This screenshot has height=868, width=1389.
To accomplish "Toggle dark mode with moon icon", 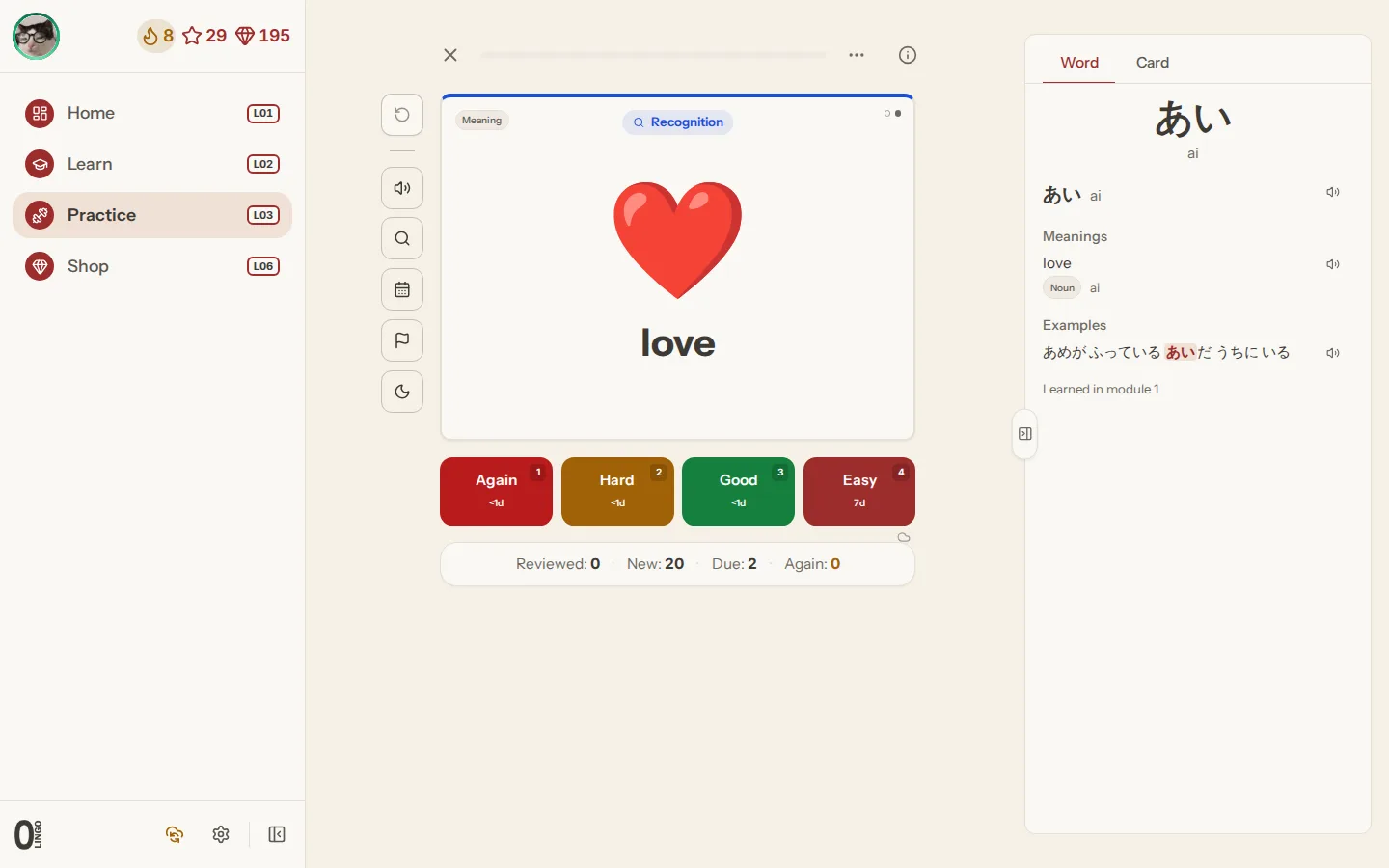I will [402, 392].
